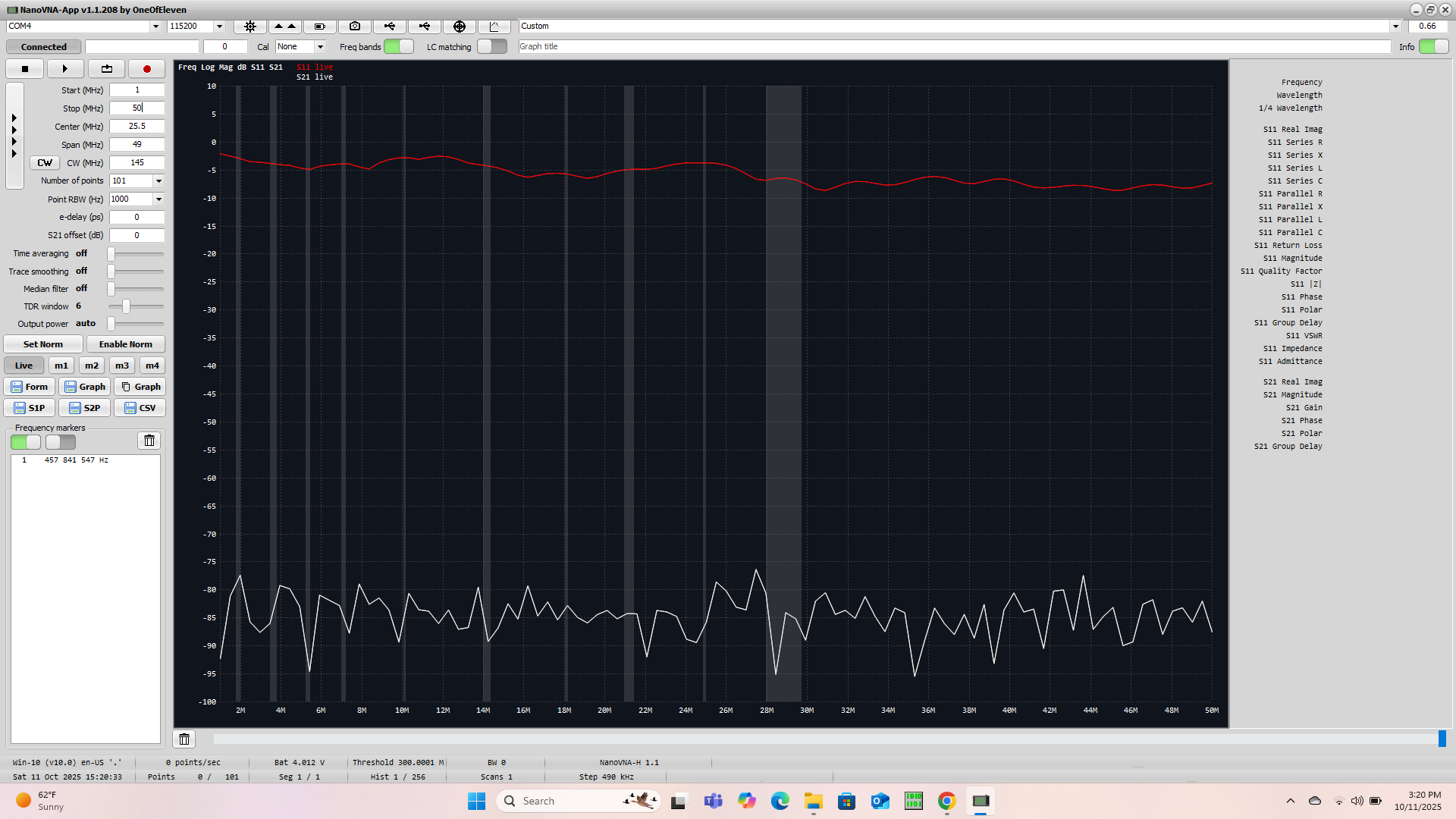
Task: Click the crosshair target icon
Action: pyautogui.click(x=459, y=27)
